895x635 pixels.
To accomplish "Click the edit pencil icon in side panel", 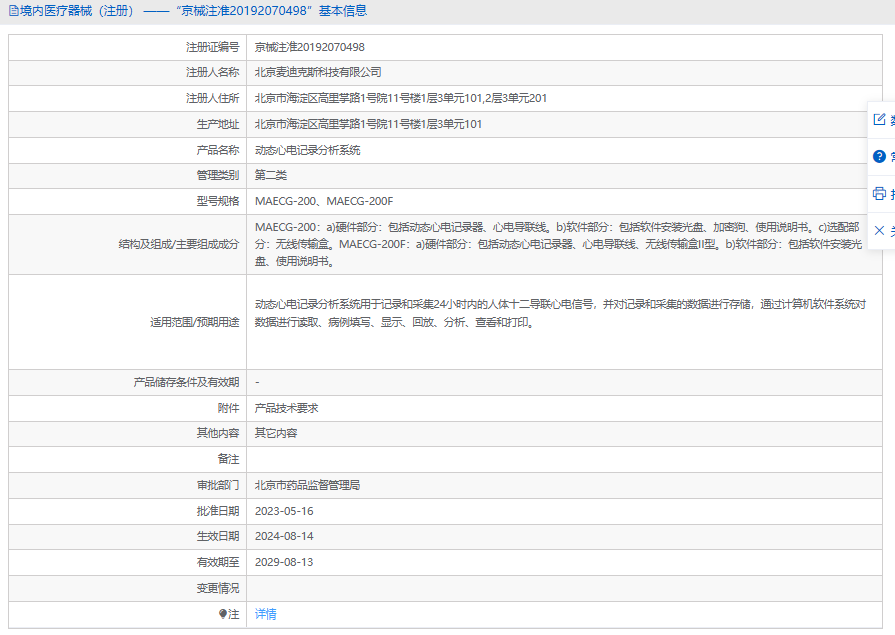I will tap(880, 119).
